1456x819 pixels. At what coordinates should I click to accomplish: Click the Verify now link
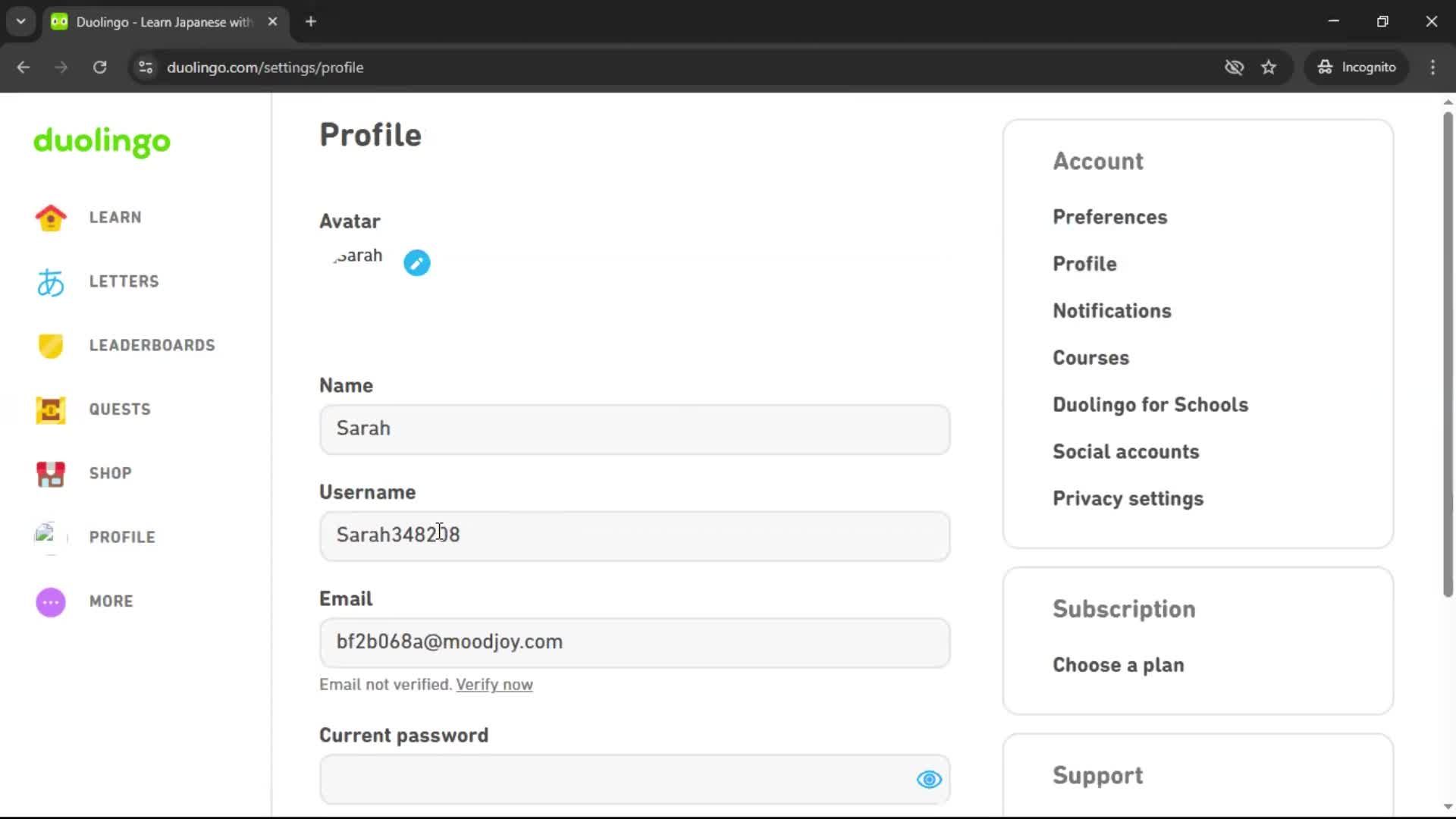point(494,684)
